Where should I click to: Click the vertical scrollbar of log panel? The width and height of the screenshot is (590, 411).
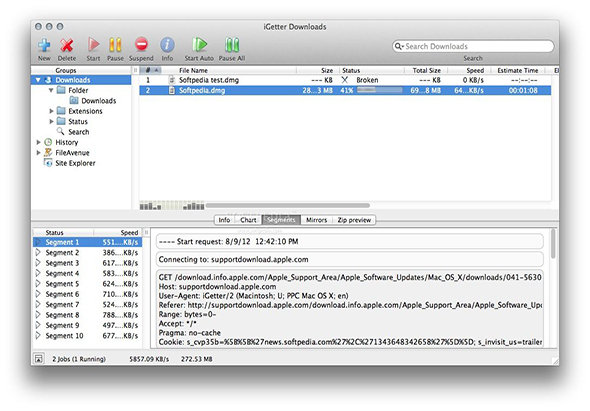point(553,244)
